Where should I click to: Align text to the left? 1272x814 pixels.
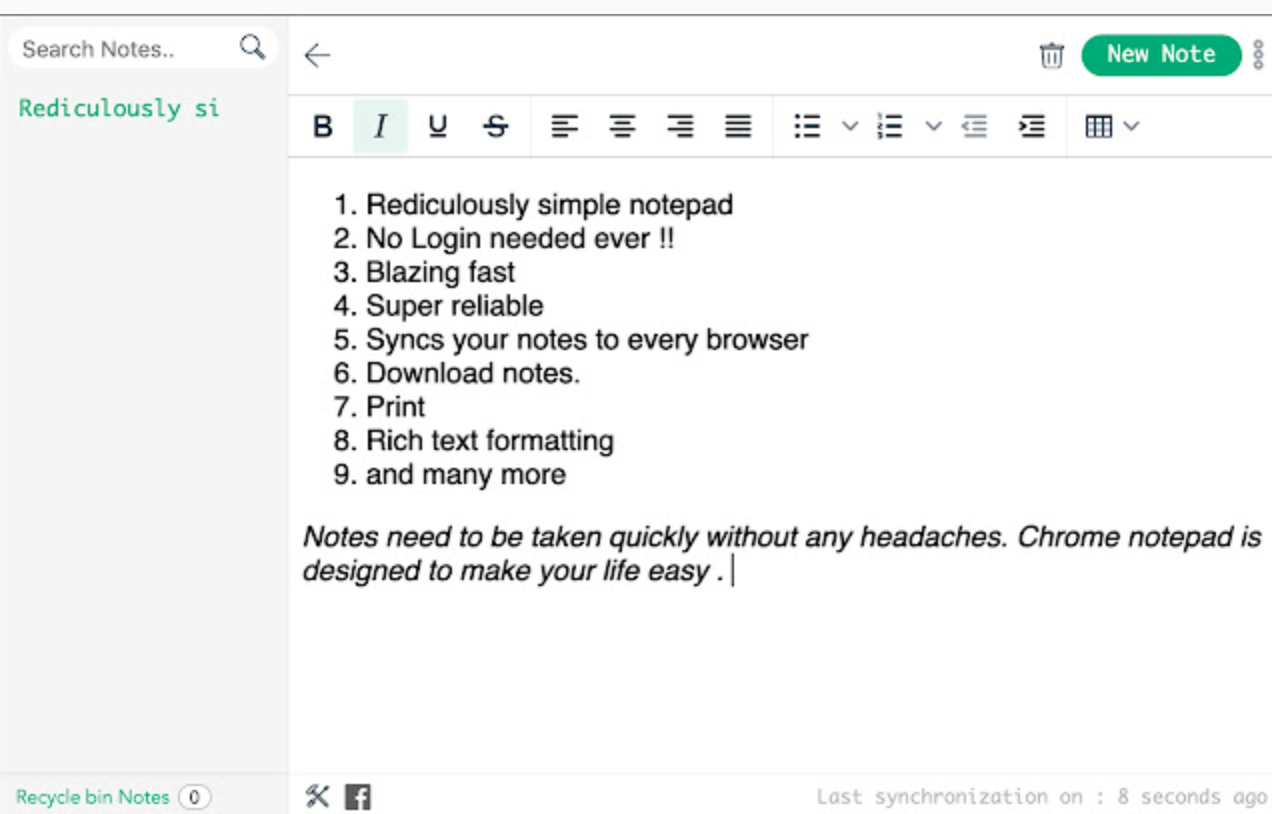click(x=565, y=127)
